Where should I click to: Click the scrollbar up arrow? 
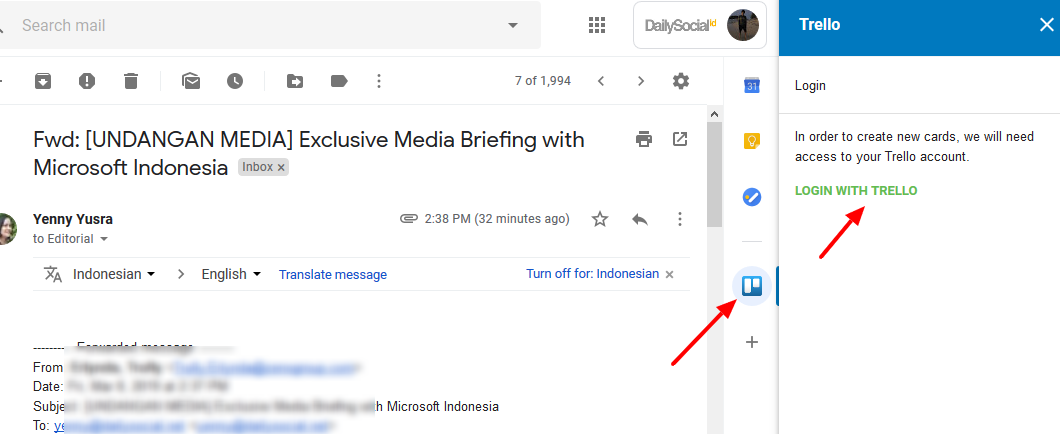(x=714, y=114)
